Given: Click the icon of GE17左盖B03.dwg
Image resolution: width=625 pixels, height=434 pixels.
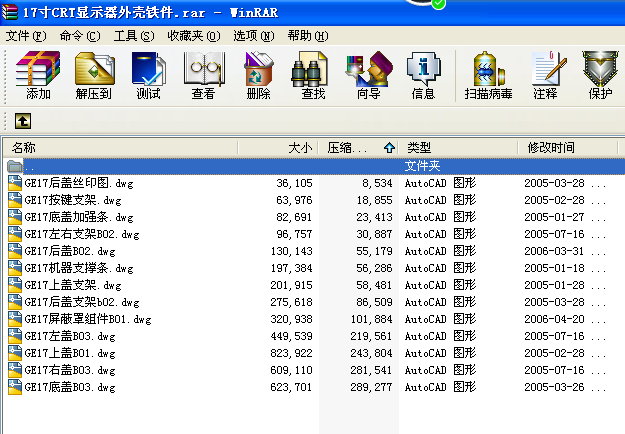Looking at the screenshot, I should pos(15,336).
